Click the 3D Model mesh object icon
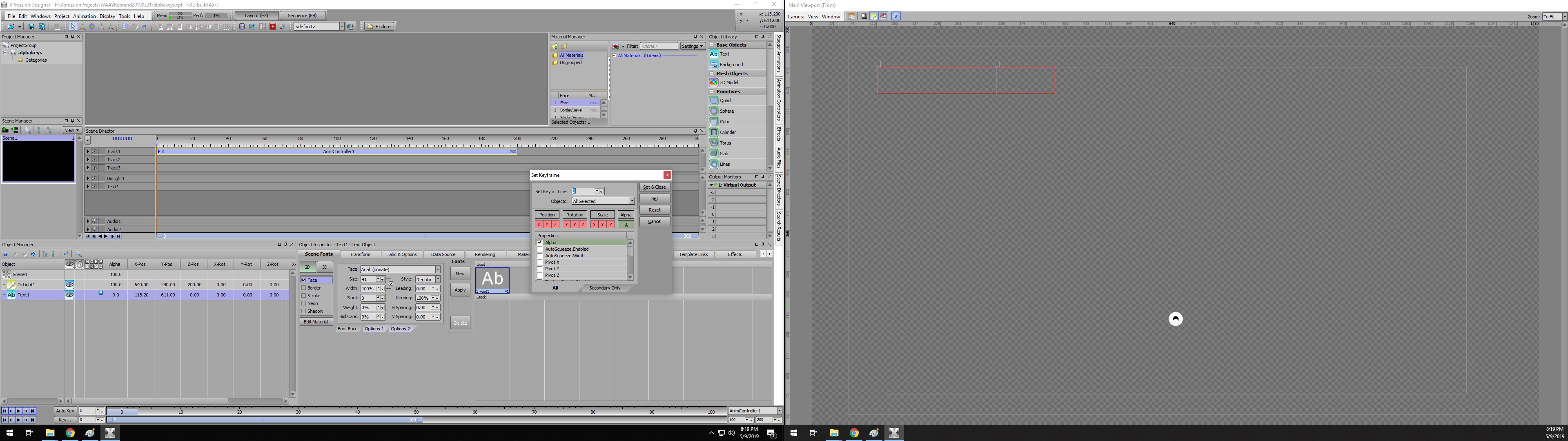The image size is (1568, 441). (x=714, y=82)
